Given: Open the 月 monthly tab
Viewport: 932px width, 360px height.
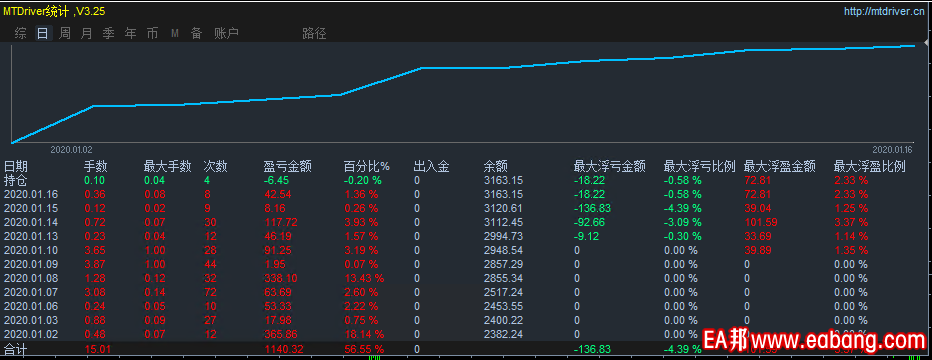Looking at the screenshot, I should [x=86, y=34].
